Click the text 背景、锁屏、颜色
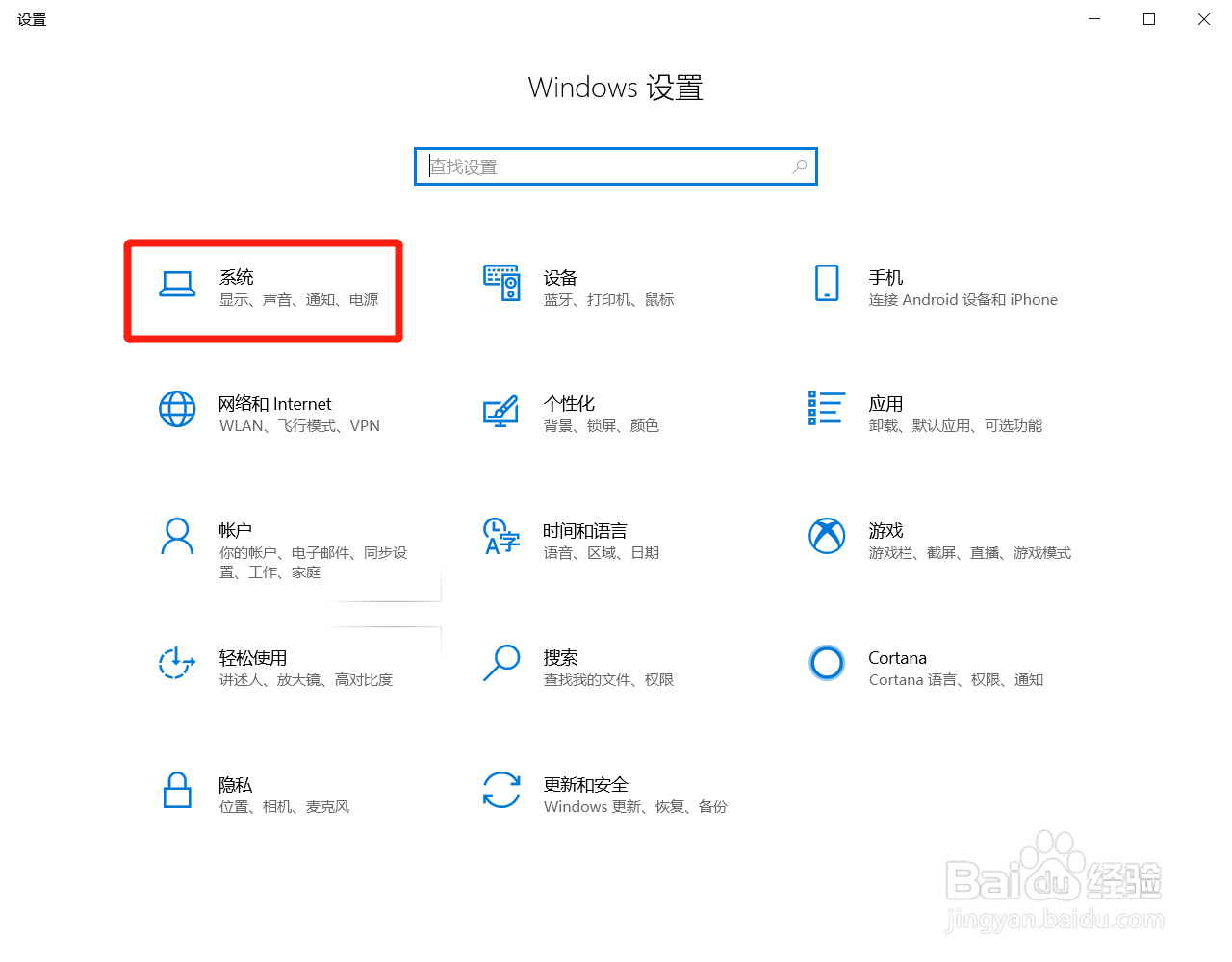Screen dimensions: 1232x962 click(x=602, y=426)
